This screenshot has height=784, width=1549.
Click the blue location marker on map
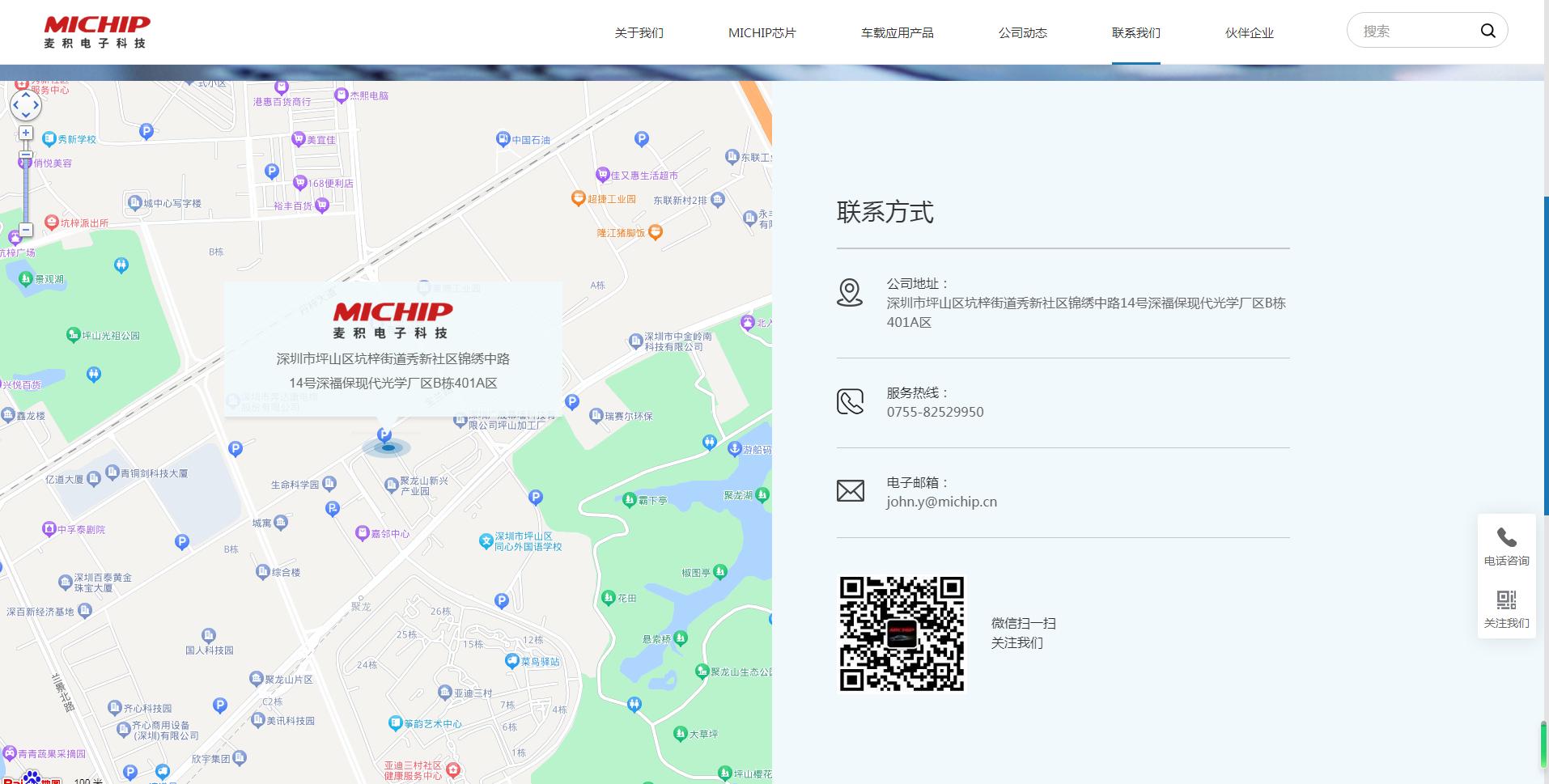click(x=385, y=437)
